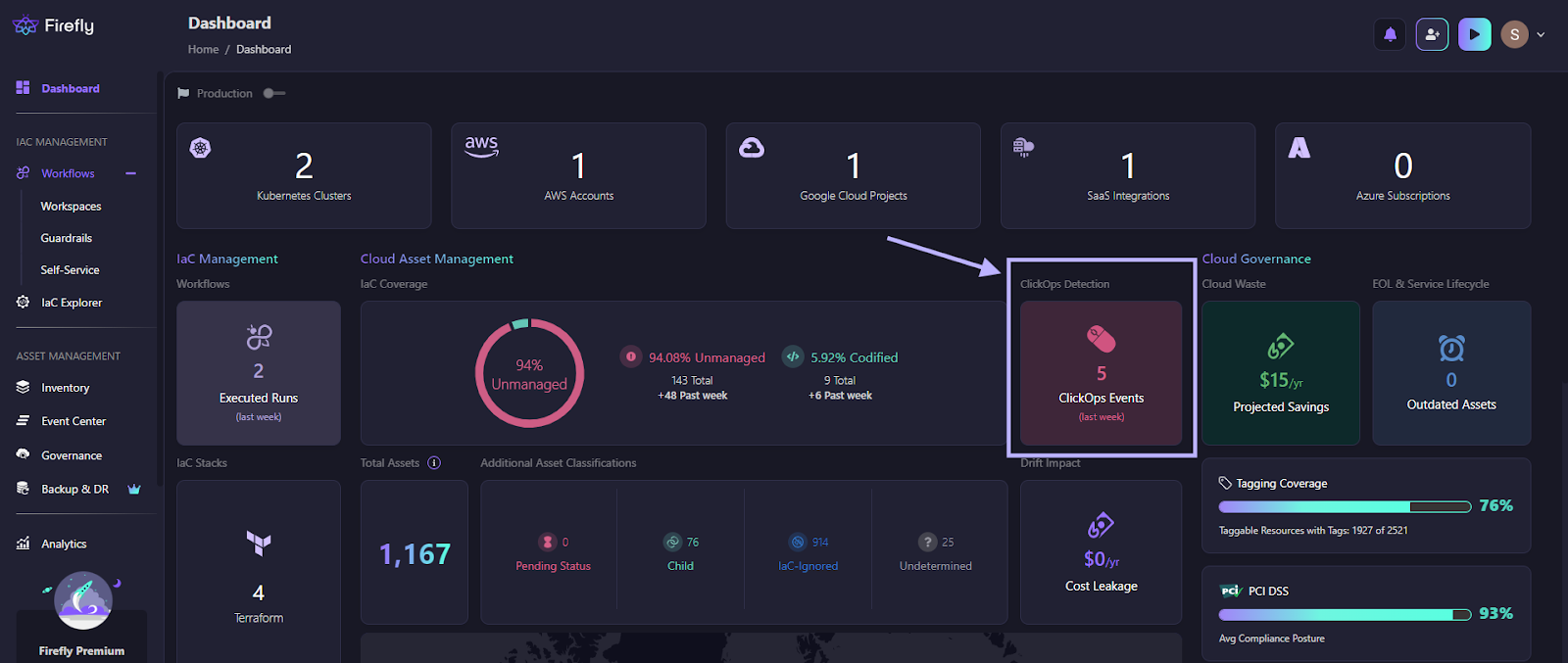Click the Projected Savings money icon
This screenshot has height=663, width=1568.
point(1281,346)
